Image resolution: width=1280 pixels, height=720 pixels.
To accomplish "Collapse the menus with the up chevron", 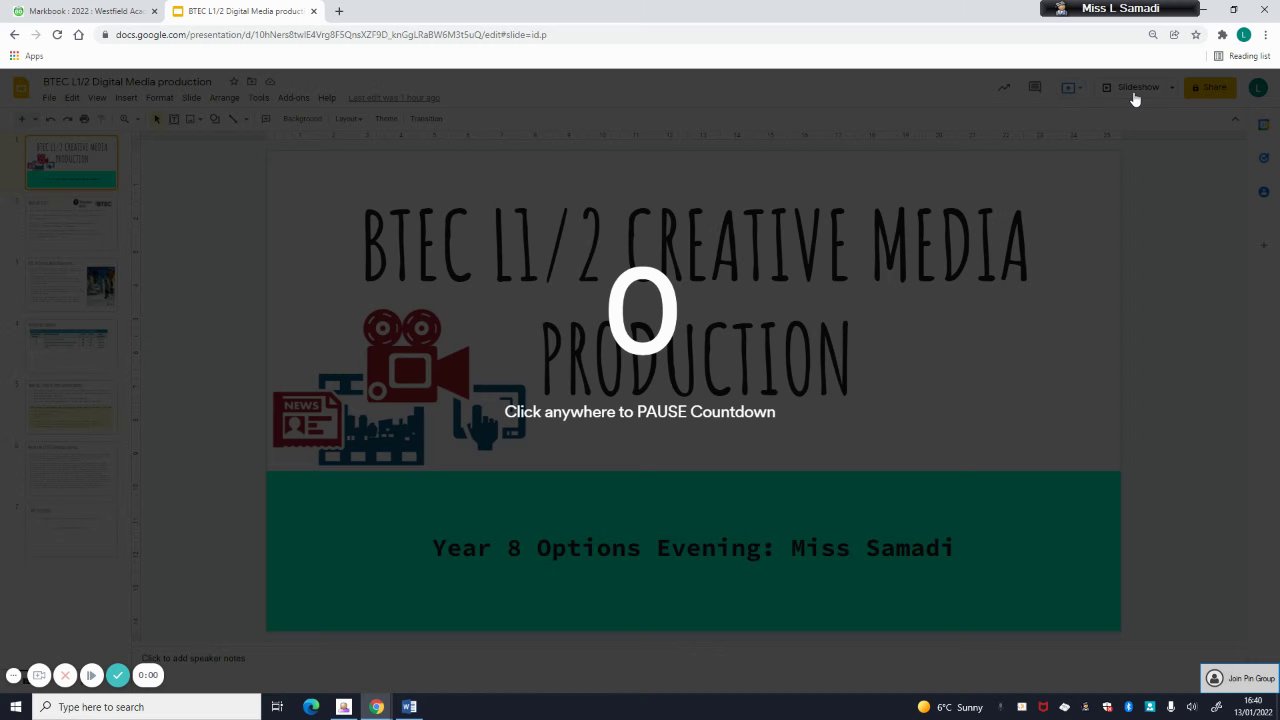I will pos(1235,119).
